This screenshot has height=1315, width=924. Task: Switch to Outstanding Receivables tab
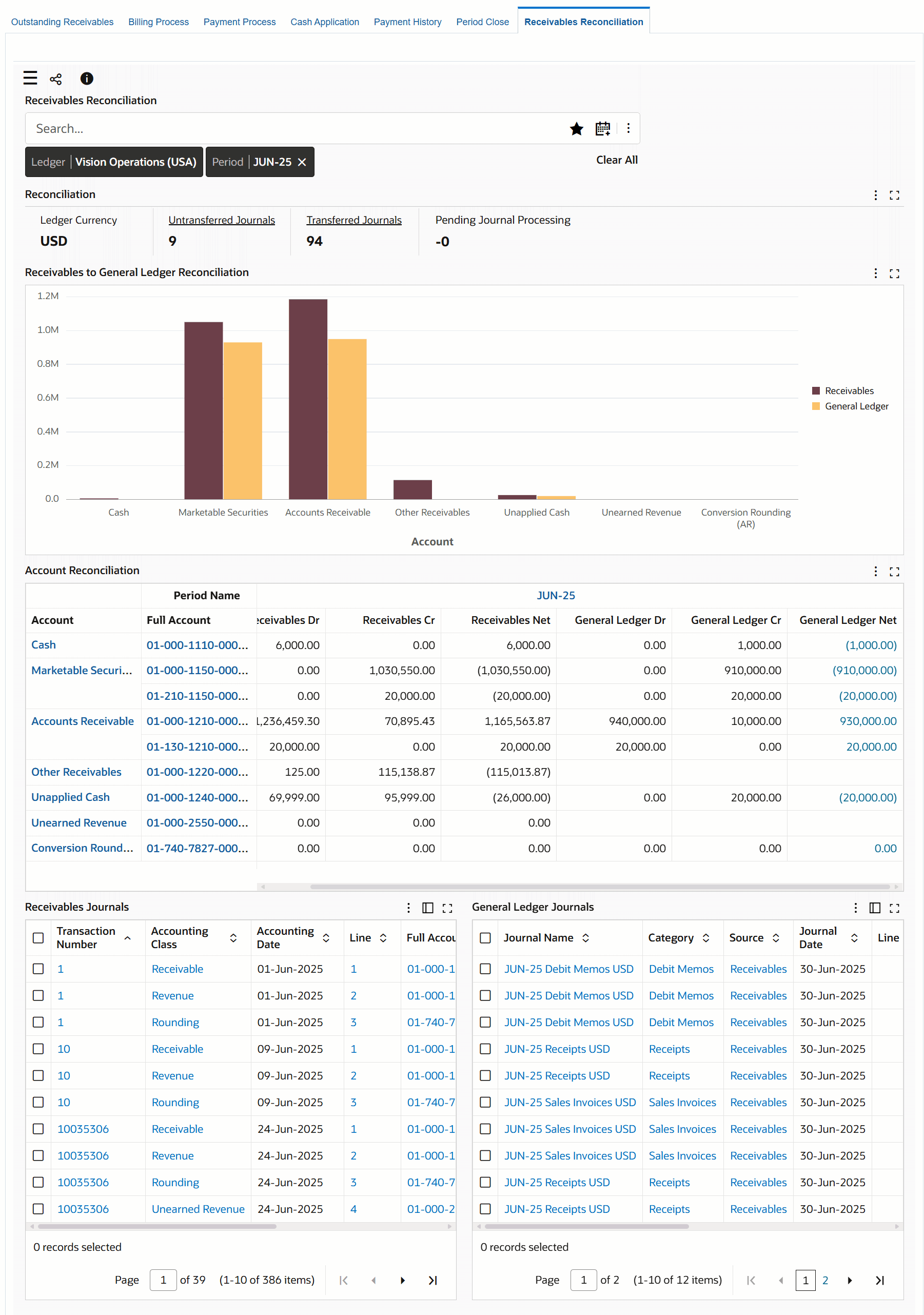coord(63,22)
